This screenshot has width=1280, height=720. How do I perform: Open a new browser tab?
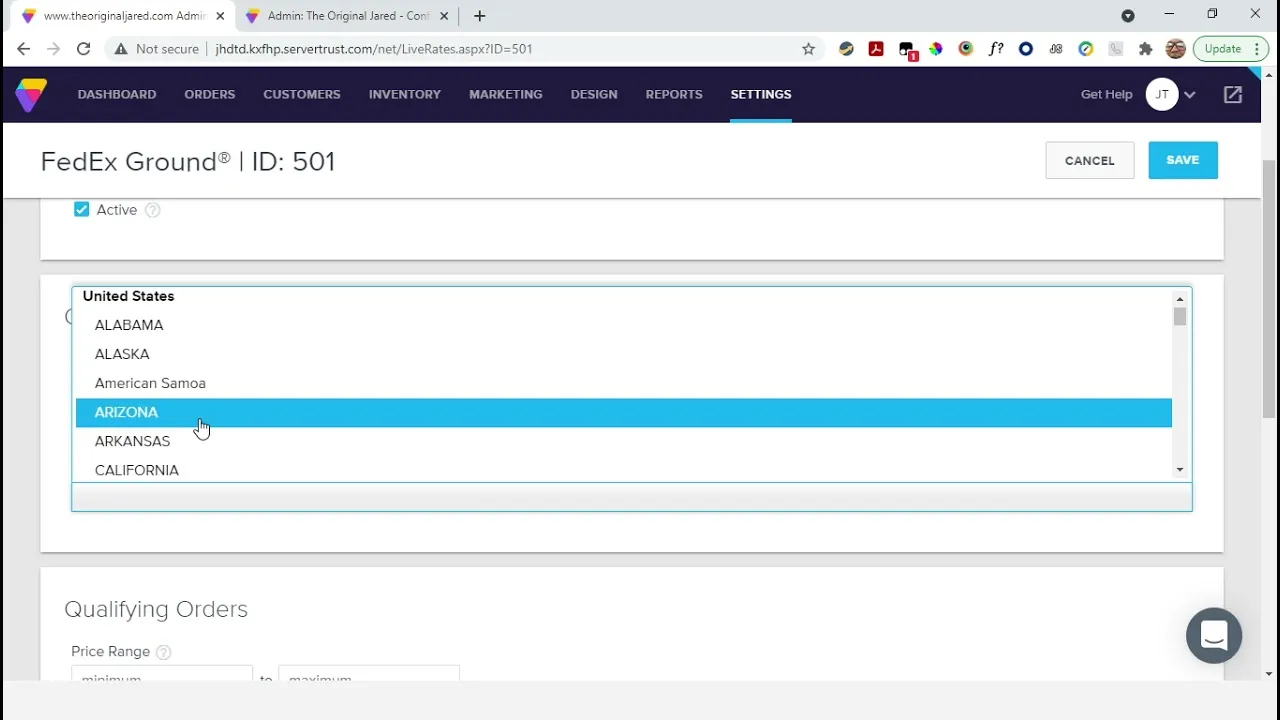480,16
